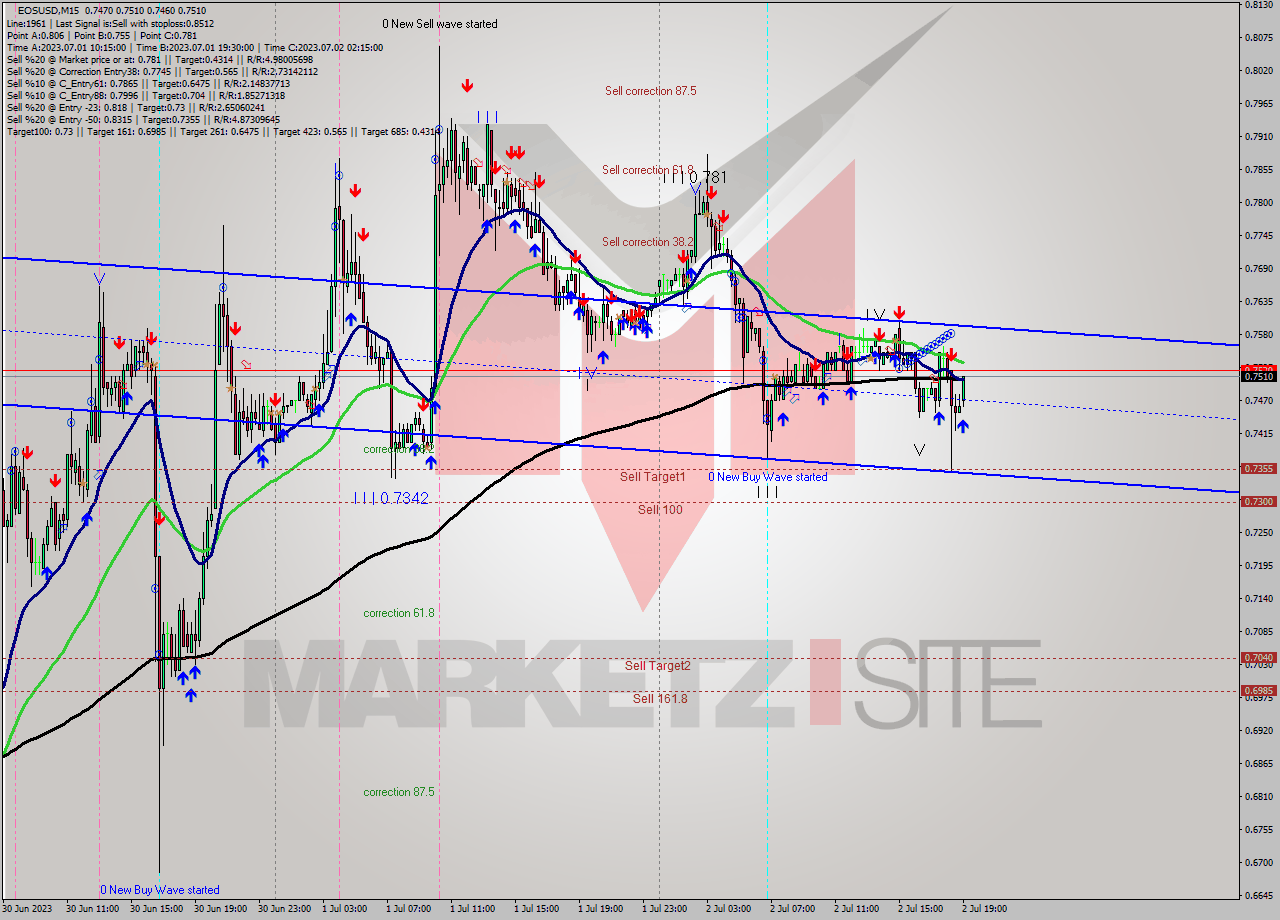This screenshot has width=1280, height=920.
Task: Select the 'Sell correction 87.5' label
Action: click(650, 91)
